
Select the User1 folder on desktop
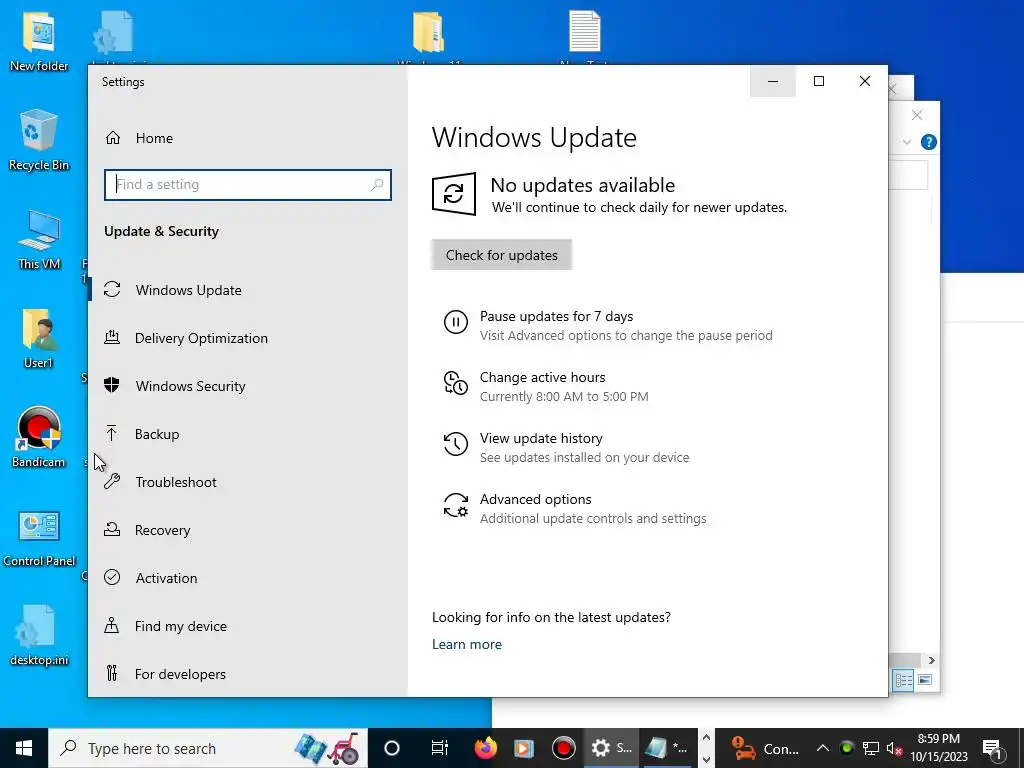point(39,338)
